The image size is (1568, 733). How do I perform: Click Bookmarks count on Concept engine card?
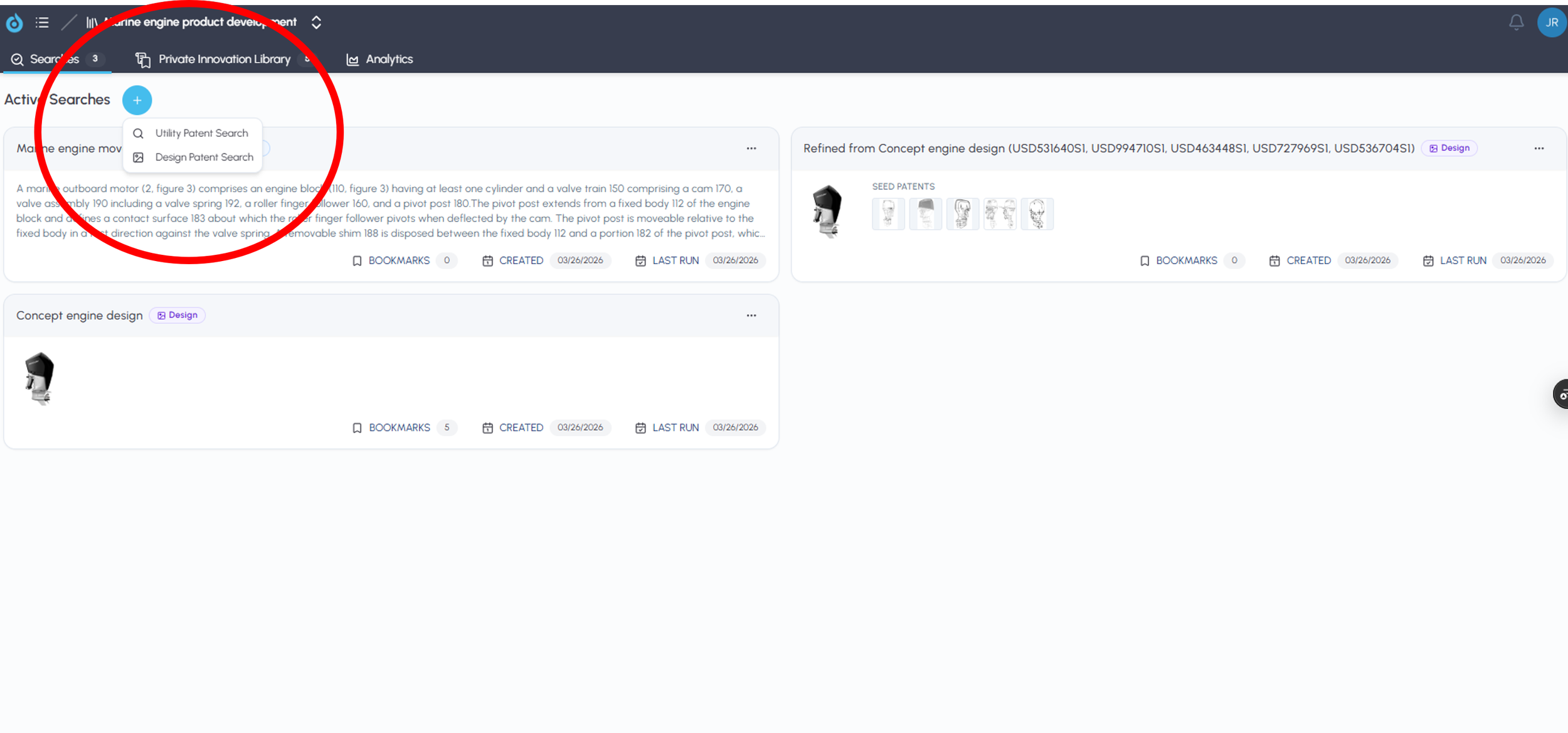(x=447, y=427)
